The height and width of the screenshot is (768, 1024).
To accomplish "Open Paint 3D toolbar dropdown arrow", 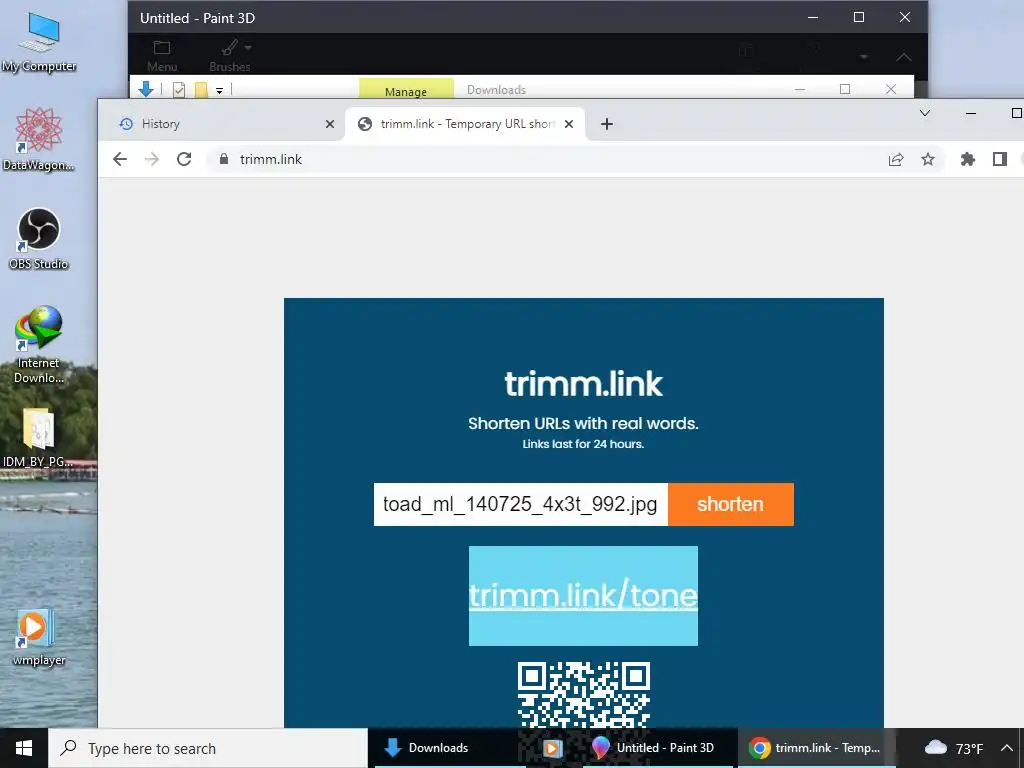I will (863, 57).
